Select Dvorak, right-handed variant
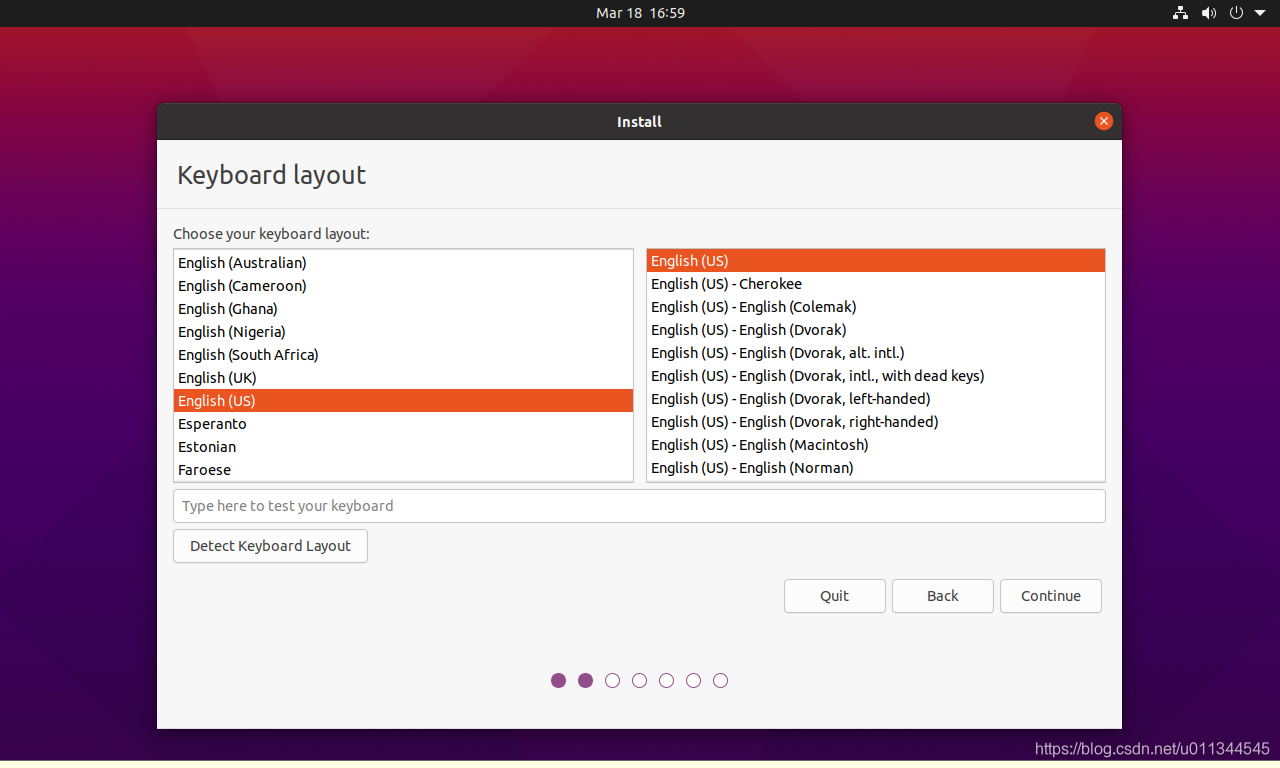Screen dimensions: 1280x768 876,422
